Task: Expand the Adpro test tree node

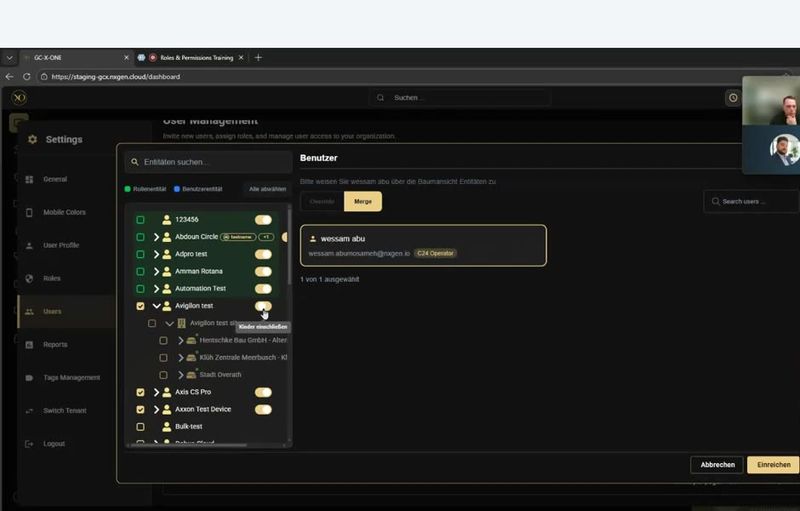Action: (156, 254)
